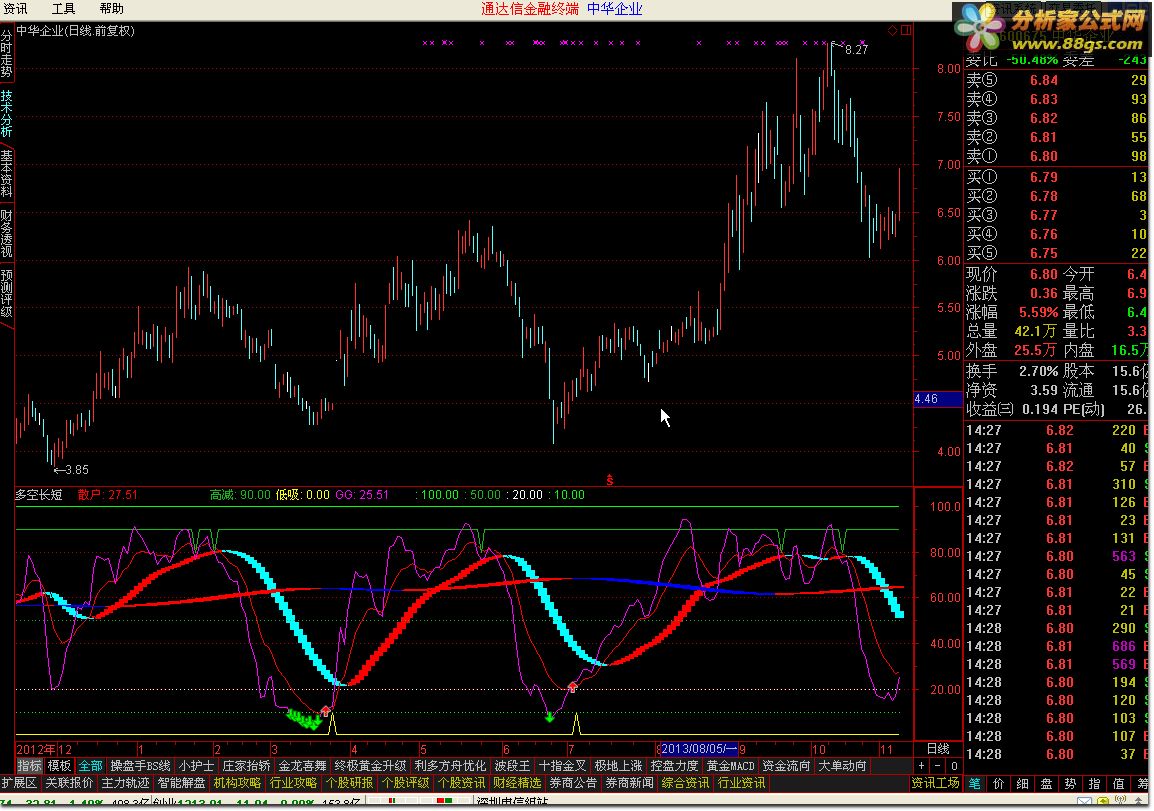Screen dimensions: 1154x811
Task: Click the blue 中华企业 title link
Action: coord(615,9)
